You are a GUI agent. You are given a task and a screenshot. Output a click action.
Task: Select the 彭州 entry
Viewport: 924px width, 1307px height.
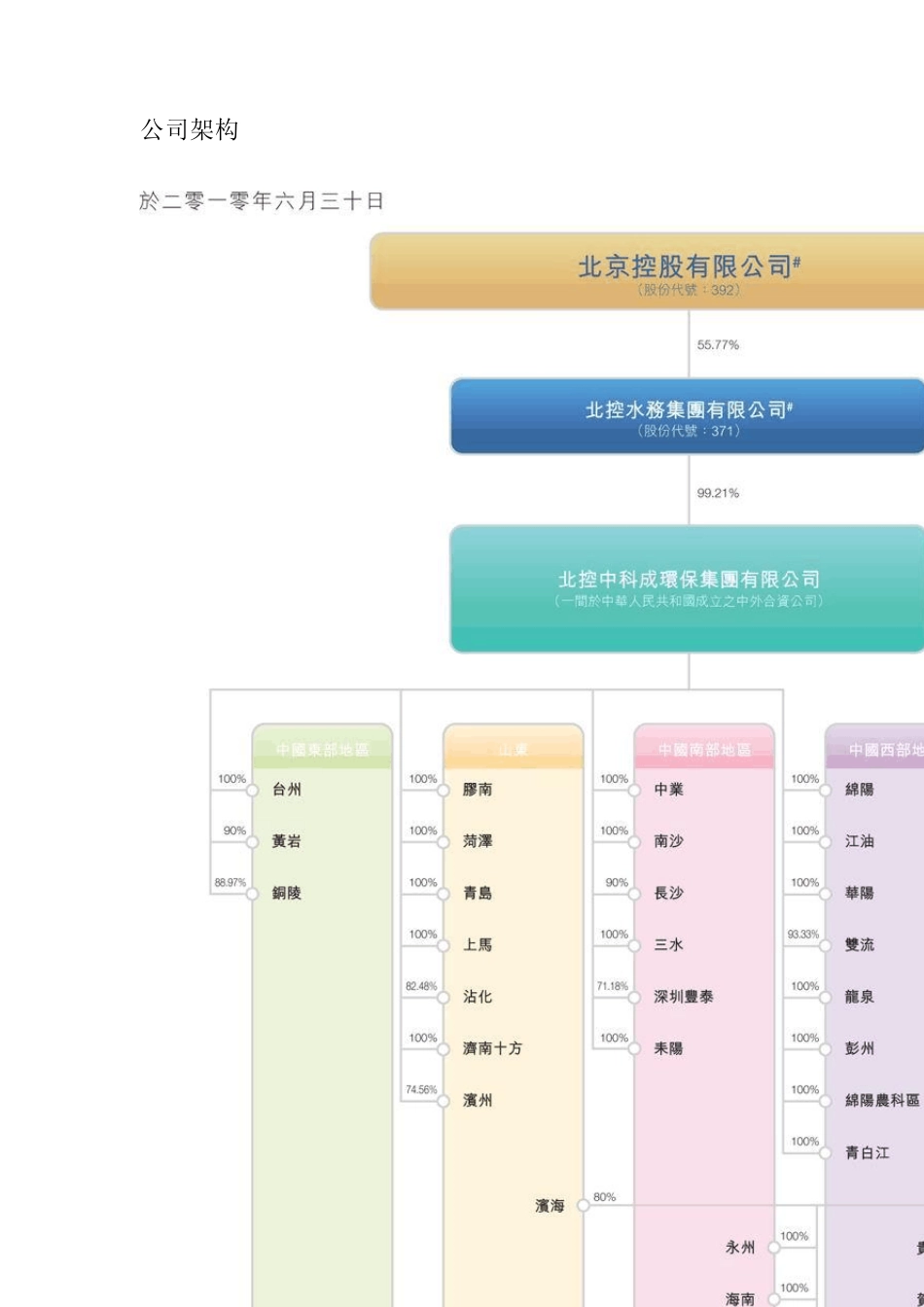click(x=860, y=1048)
